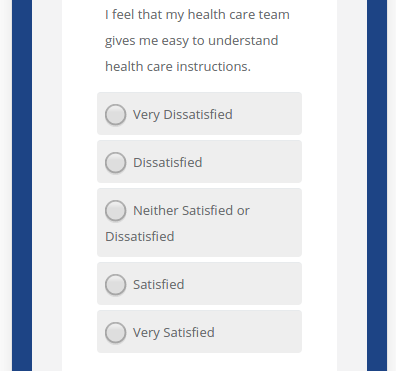Pick the Neither Satisfied or Dissatisfied radio circle
This screenshot has width=396, height=371.
click(115, 210)
